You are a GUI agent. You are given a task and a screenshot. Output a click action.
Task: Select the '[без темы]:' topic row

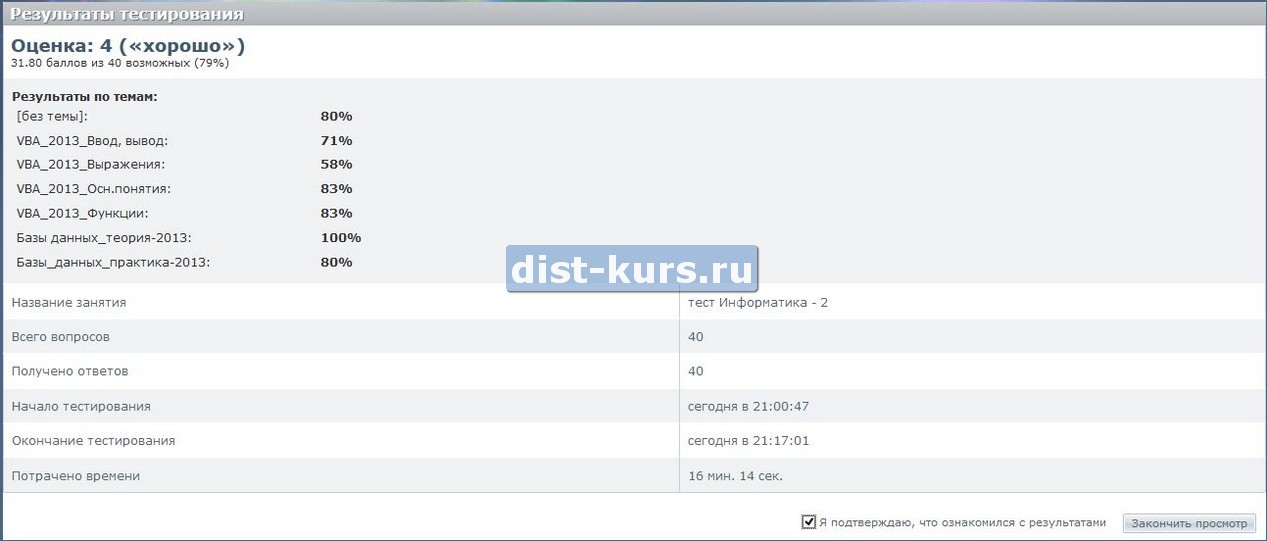coord(184,116)
